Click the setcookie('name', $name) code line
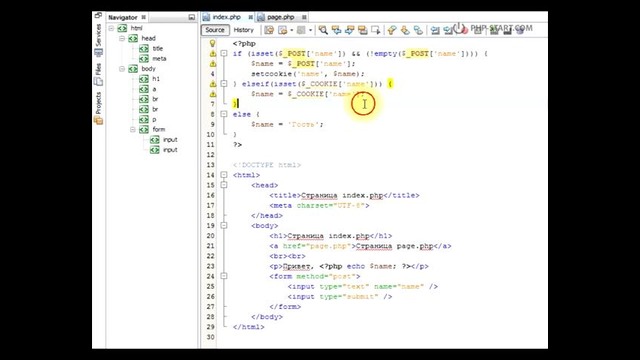Image resolution: width=640 pixels, height=360 pixels. click(308, 74)
